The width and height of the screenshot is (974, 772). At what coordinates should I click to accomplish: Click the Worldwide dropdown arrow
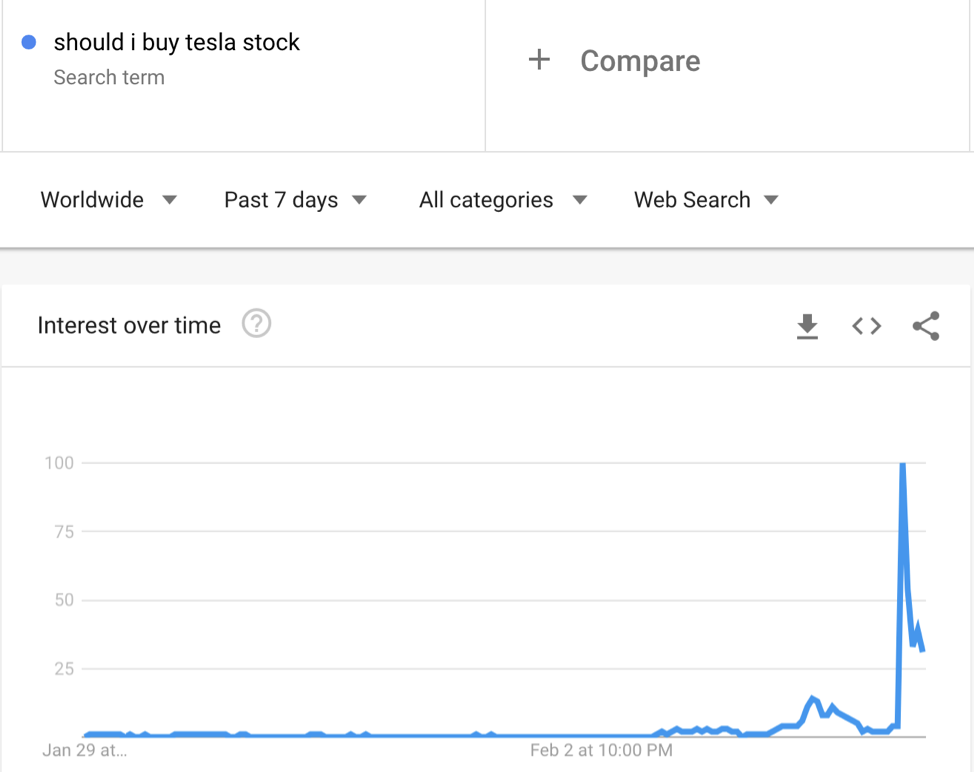pyautogui.click(x=170, y=200)
